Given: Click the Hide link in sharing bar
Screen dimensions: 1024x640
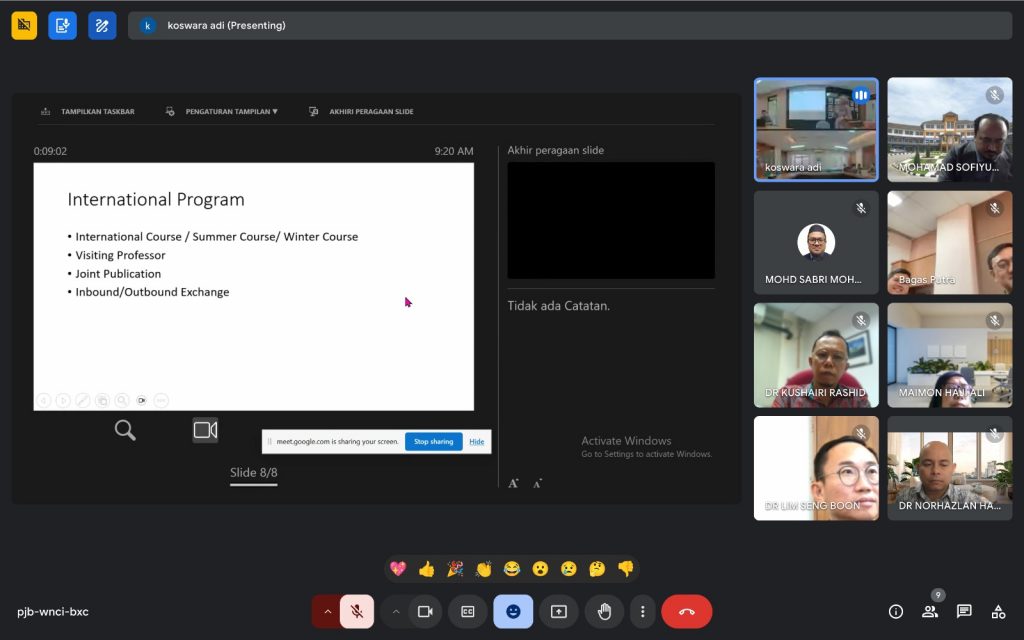Looking at the screenshot, I should [x=477, y=441].
